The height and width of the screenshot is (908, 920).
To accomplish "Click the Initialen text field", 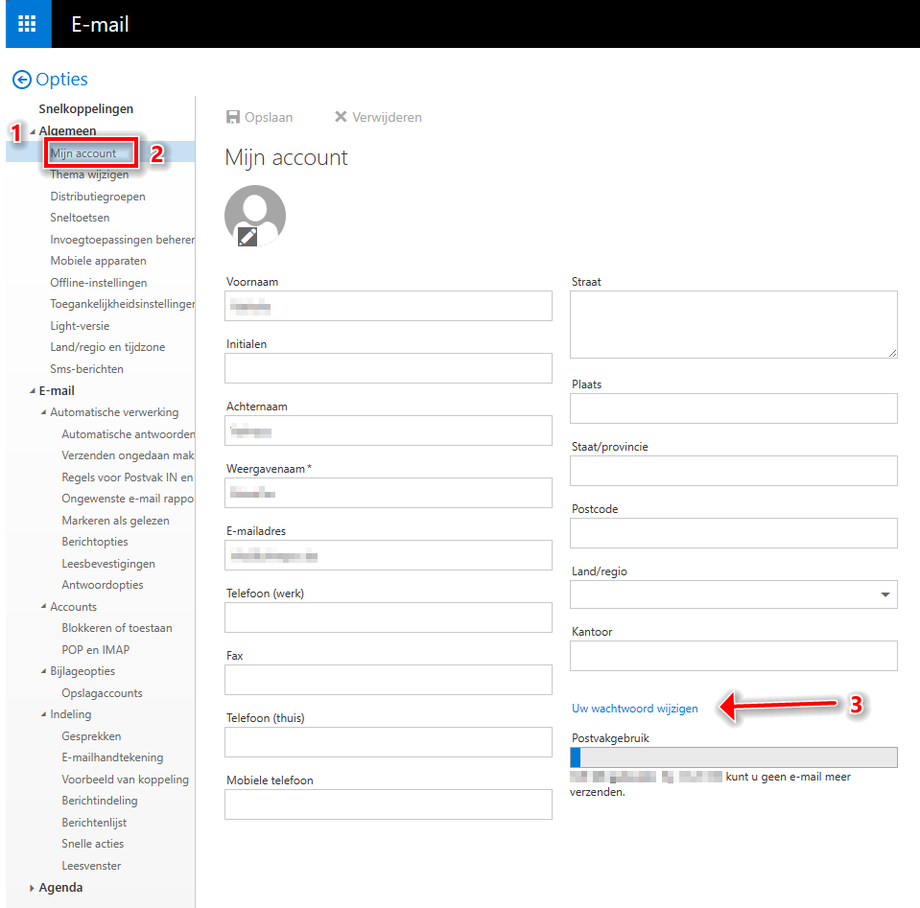I will click(x=388, y=368).
